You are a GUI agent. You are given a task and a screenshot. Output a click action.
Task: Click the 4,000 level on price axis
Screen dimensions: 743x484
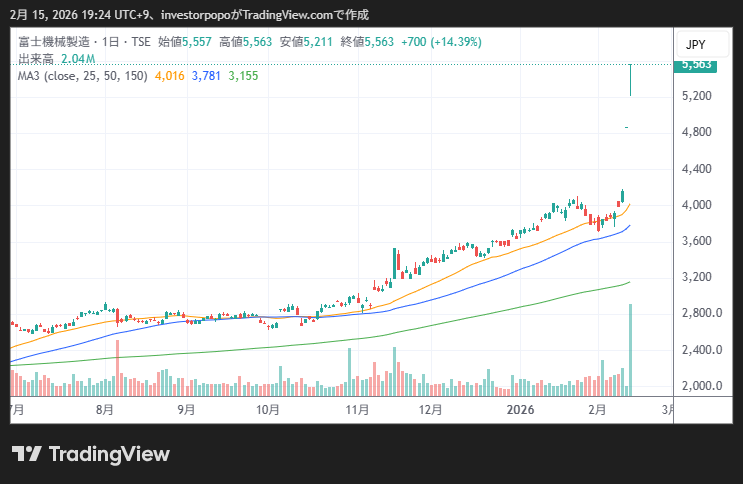click(695, 205)
